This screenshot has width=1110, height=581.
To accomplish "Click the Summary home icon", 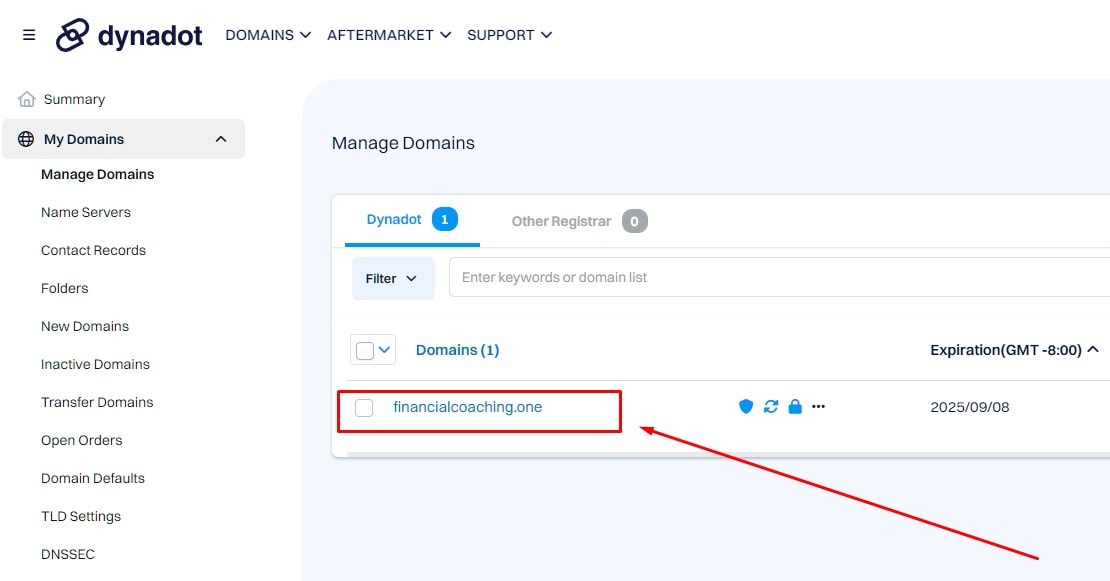I will (x=27, y=99).
